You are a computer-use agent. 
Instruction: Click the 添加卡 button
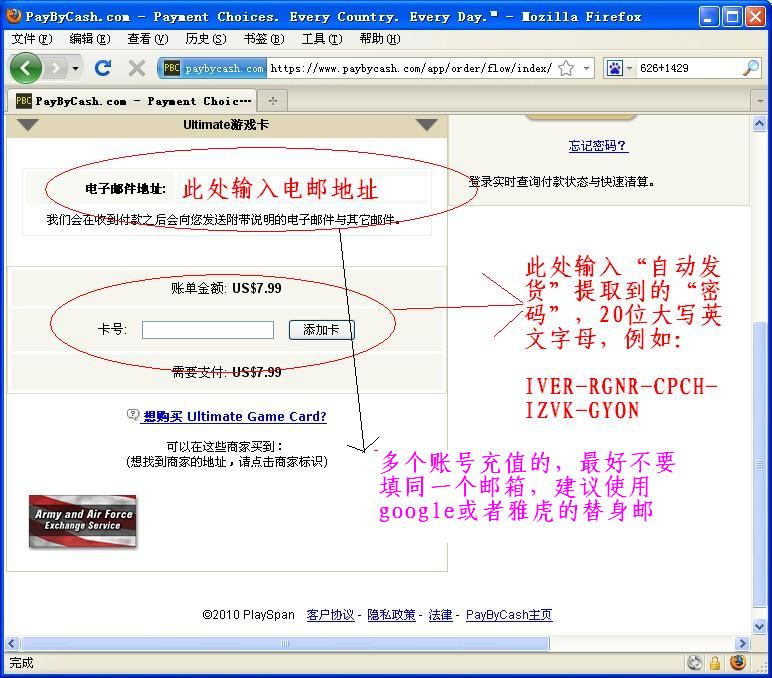tap(322, 330)
